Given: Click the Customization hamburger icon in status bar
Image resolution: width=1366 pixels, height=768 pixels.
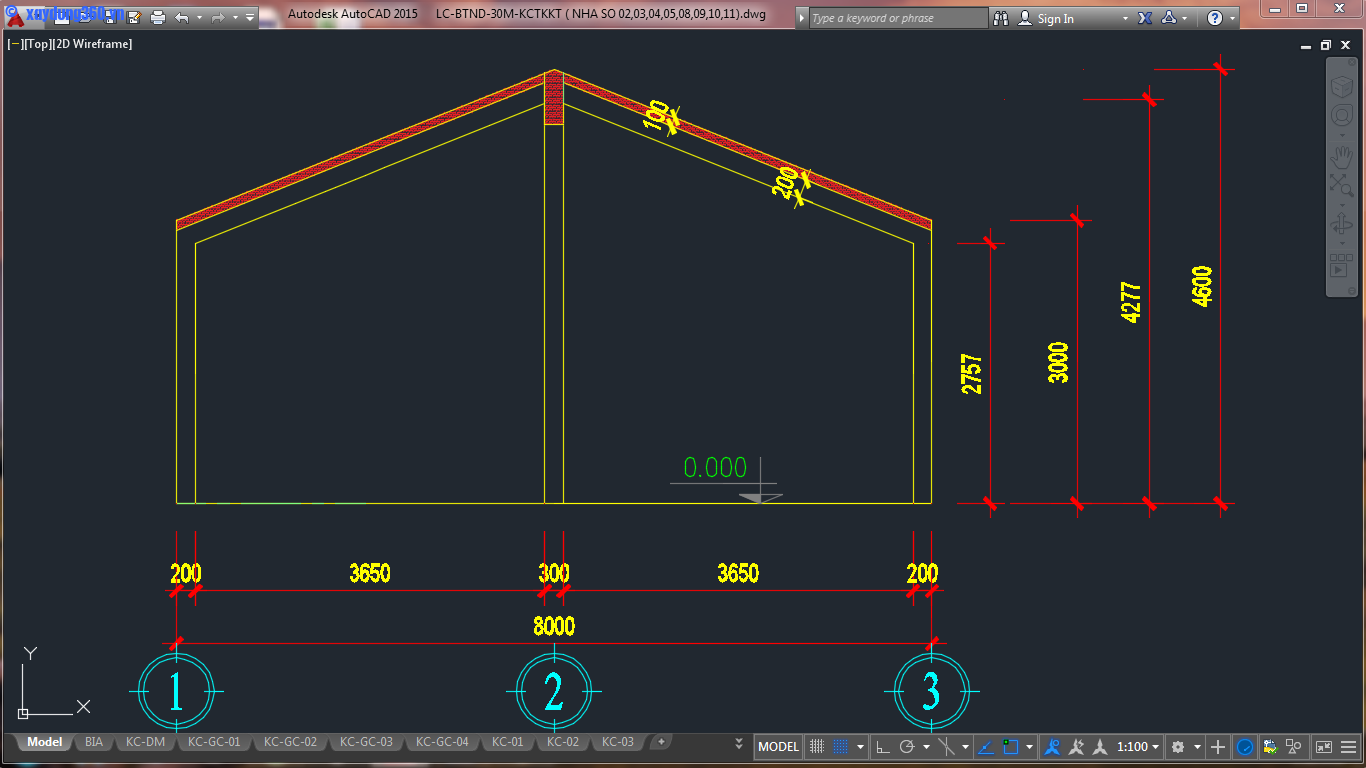Looking at the screenshot, I should pos(1346,747).
